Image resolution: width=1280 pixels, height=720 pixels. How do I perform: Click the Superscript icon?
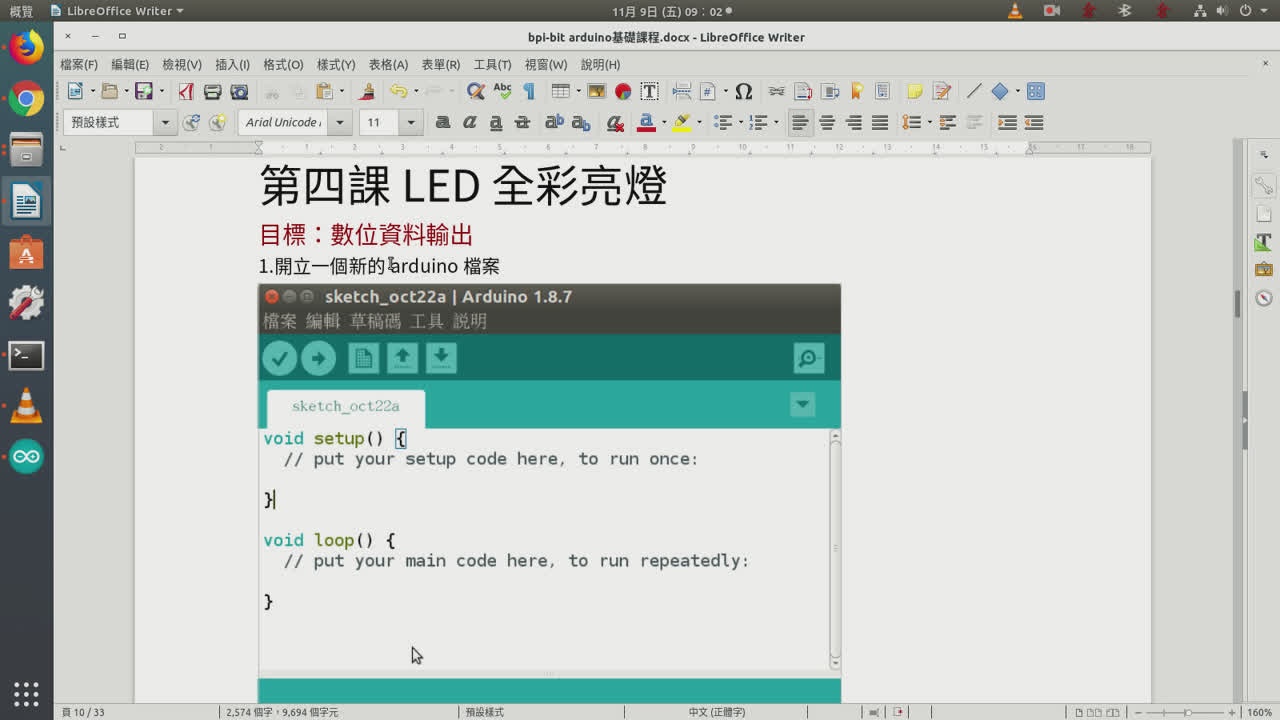click(553, 123)
